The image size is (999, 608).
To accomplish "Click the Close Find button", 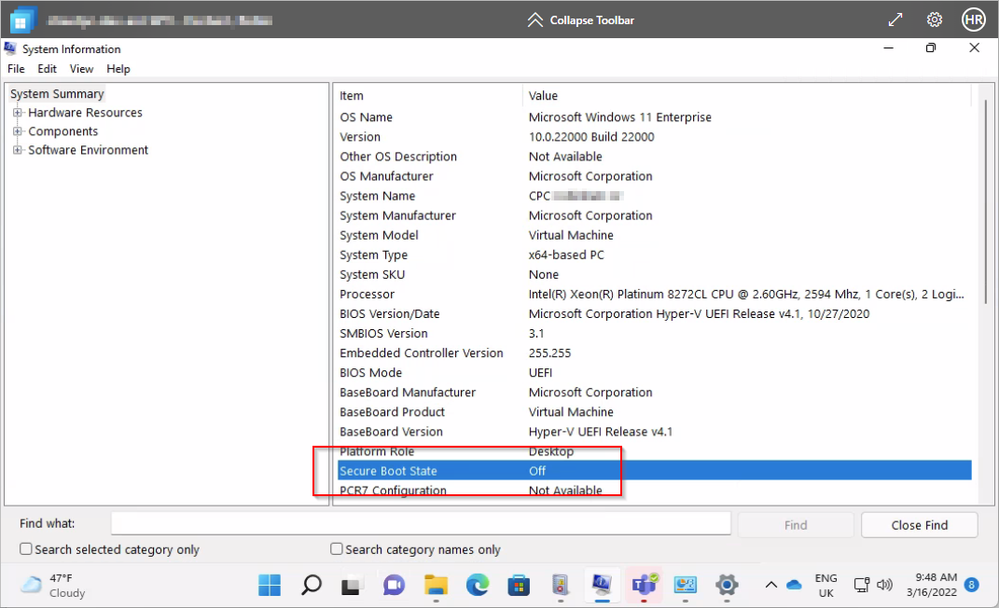I will click(919, 525).
